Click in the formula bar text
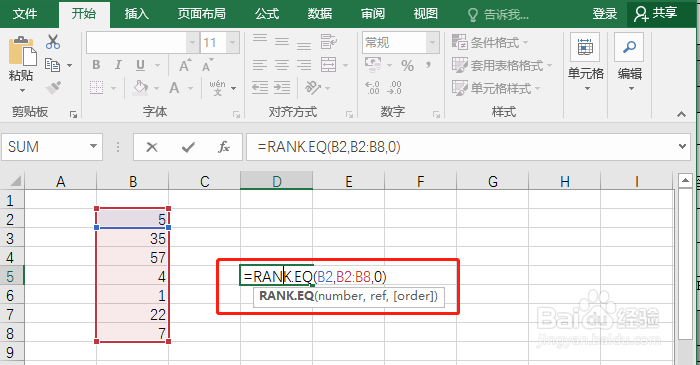Image resolution: width=700 pixels, height=365 pixels. pyautogui.click(x=329, y=147)
